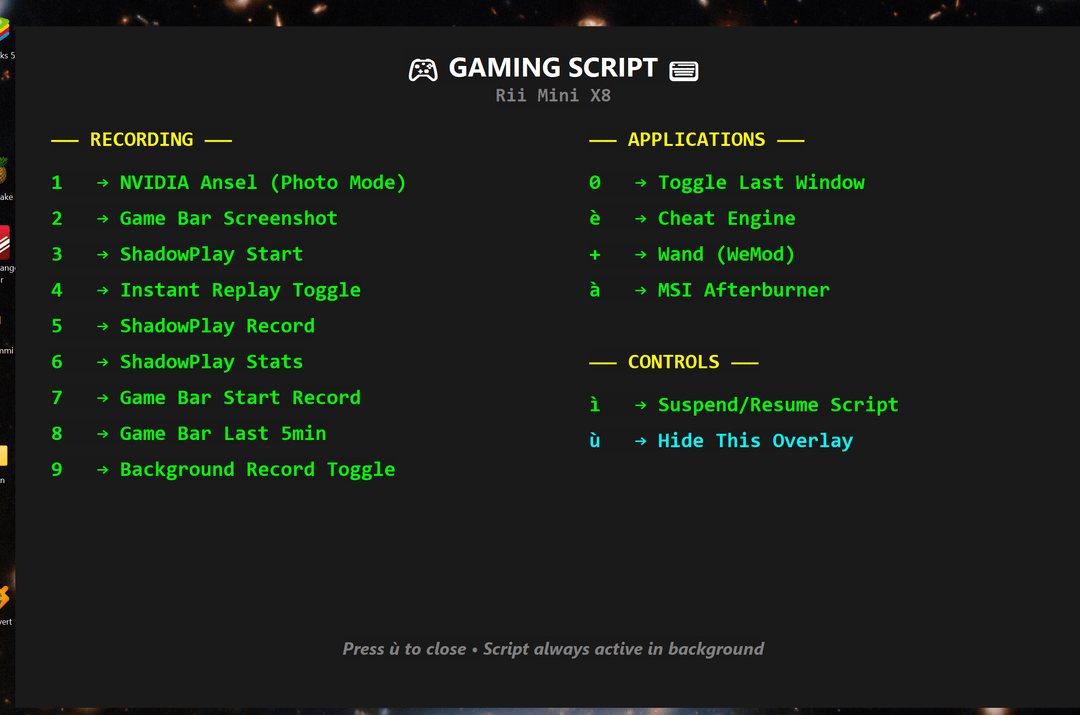
Task: Select NVIDIA Ansel (Photo Mode) entry
Action: (x=262, y=183)
